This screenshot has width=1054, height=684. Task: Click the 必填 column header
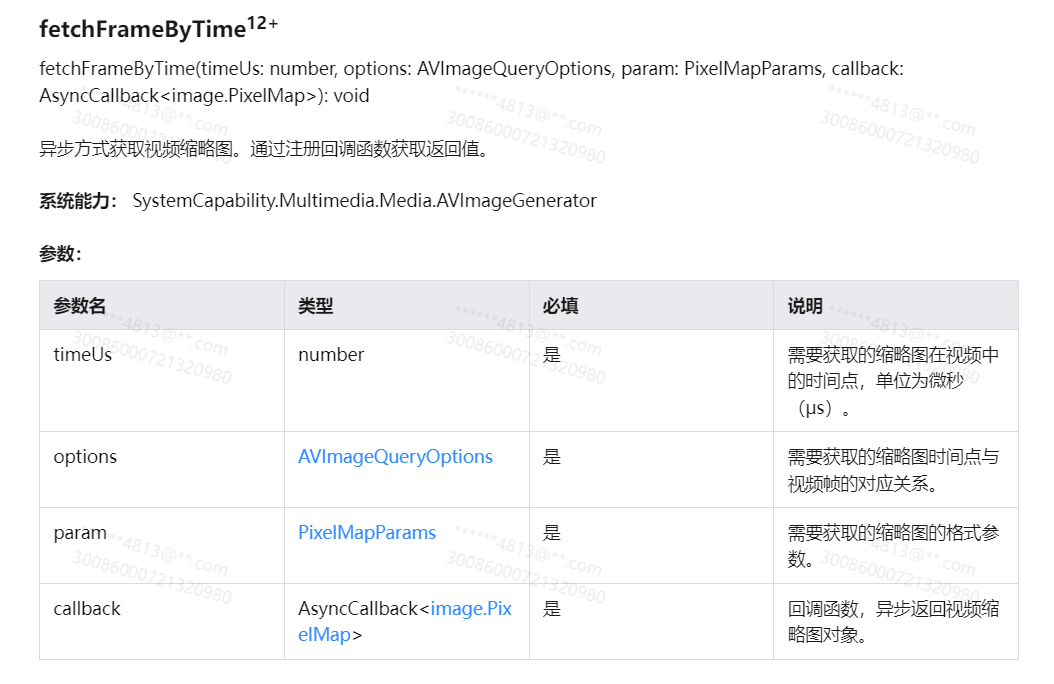pos(651,305)
